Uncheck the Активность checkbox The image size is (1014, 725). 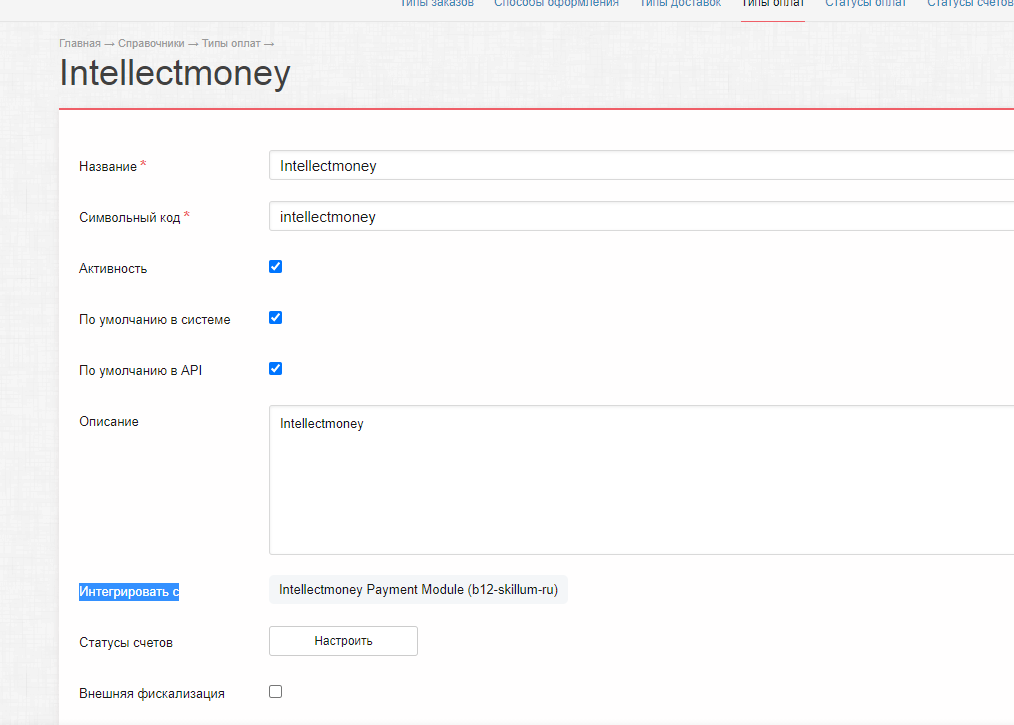click(276, 267)
